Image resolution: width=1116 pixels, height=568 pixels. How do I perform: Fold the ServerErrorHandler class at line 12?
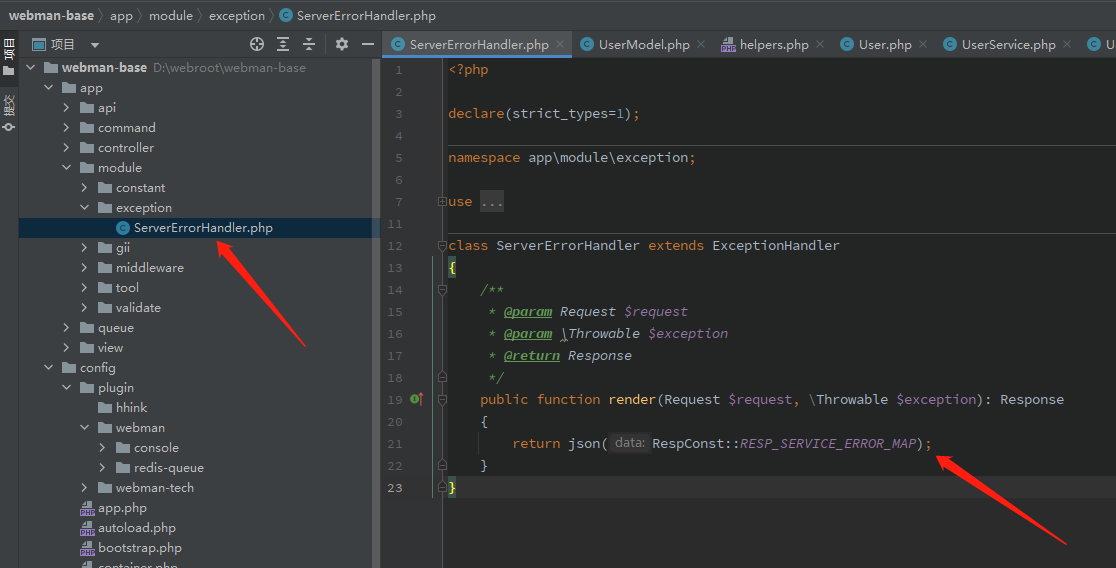442,246
